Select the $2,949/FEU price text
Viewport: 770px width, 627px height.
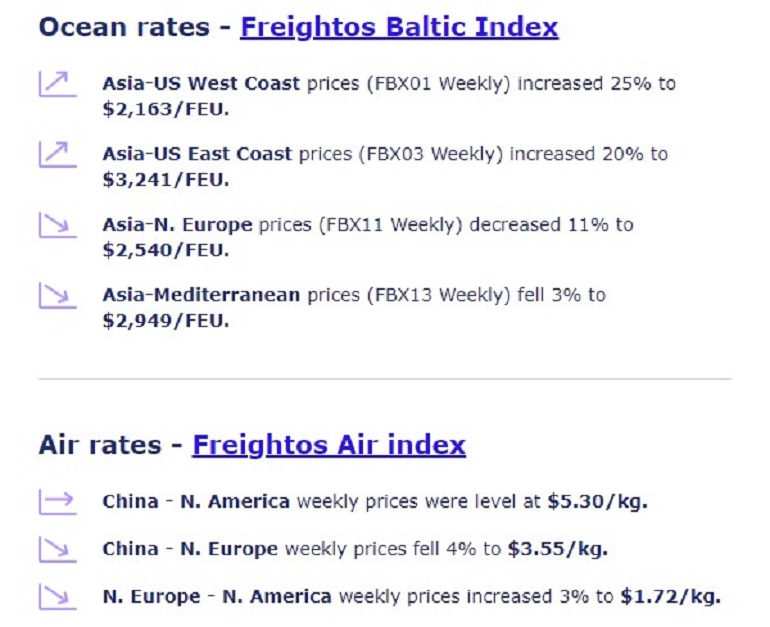(166, 321)
